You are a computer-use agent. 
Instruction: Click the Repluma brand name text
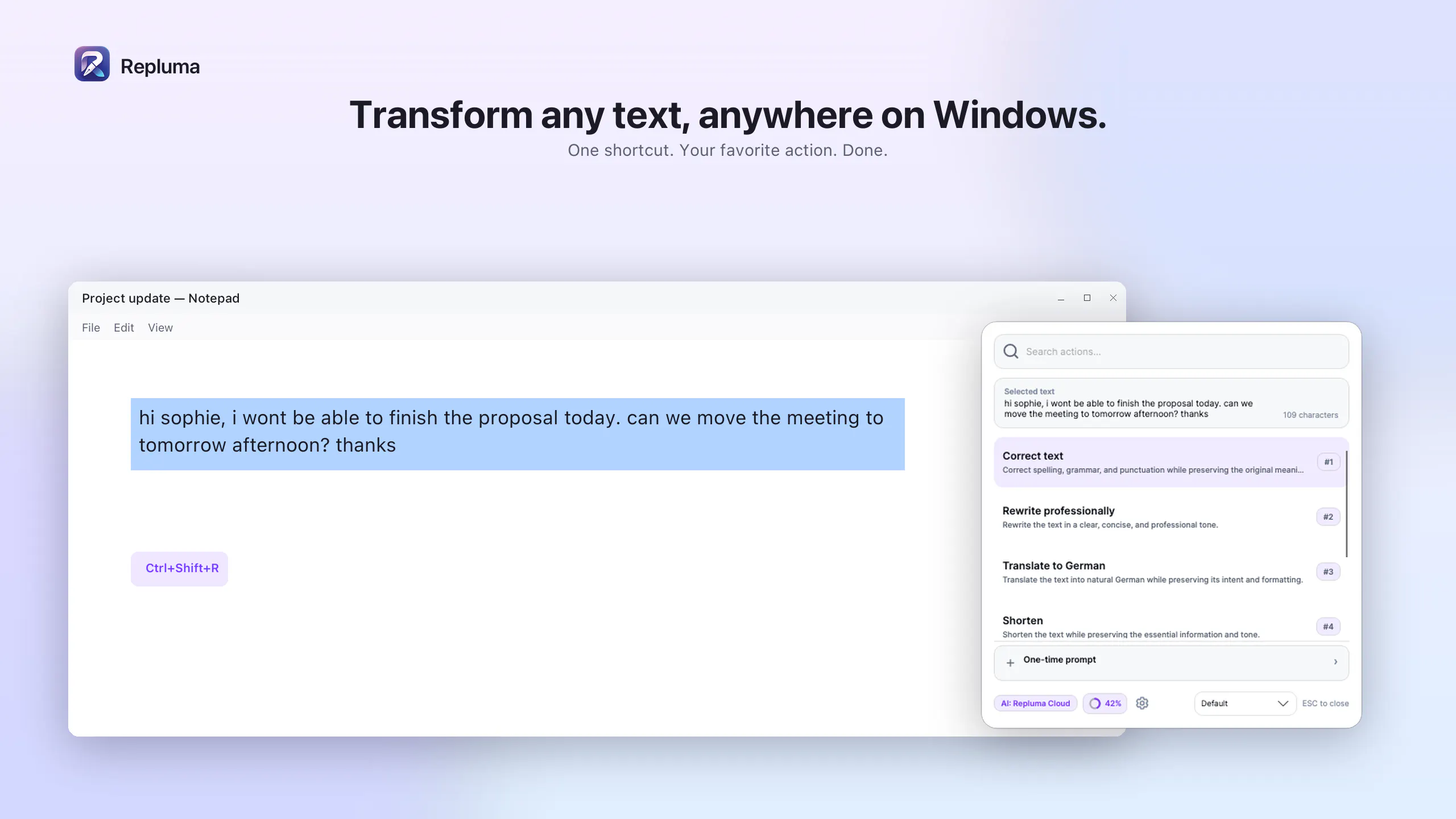pos(160,67)
